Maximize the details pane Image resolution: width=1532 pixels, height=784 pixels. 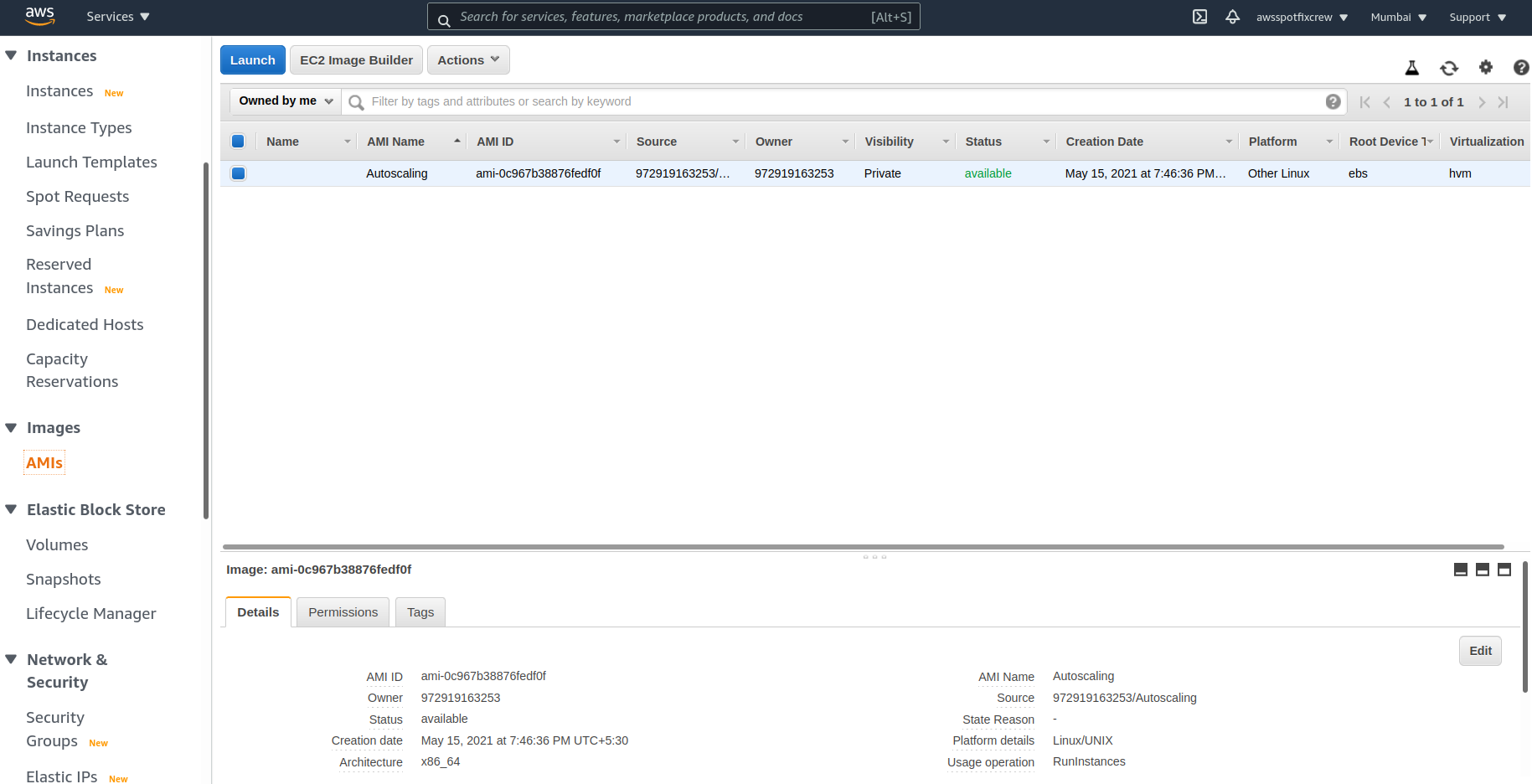(1504, 570)
